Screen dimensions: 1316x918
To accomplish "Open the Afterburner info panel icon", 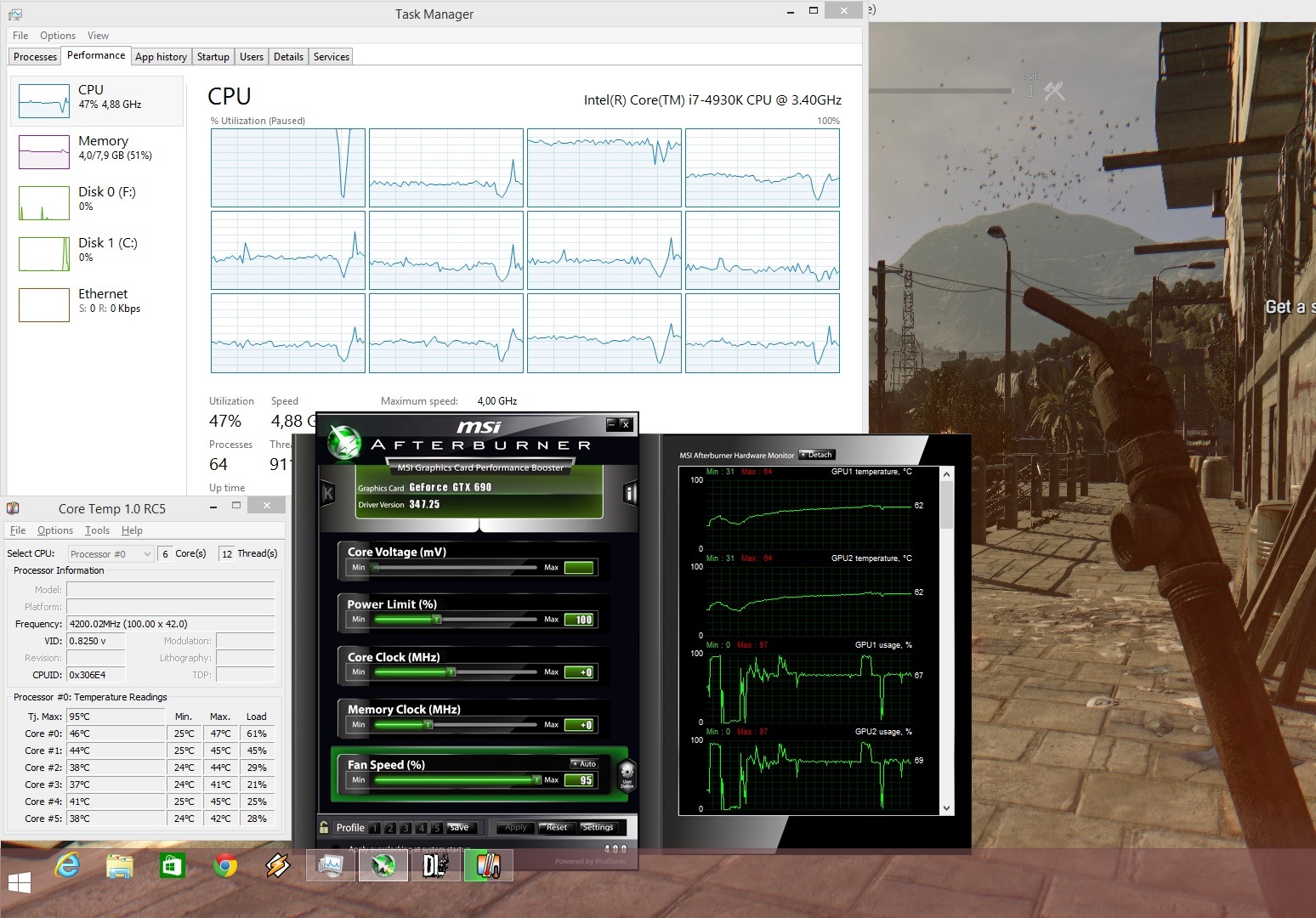I will click(630, 493).
